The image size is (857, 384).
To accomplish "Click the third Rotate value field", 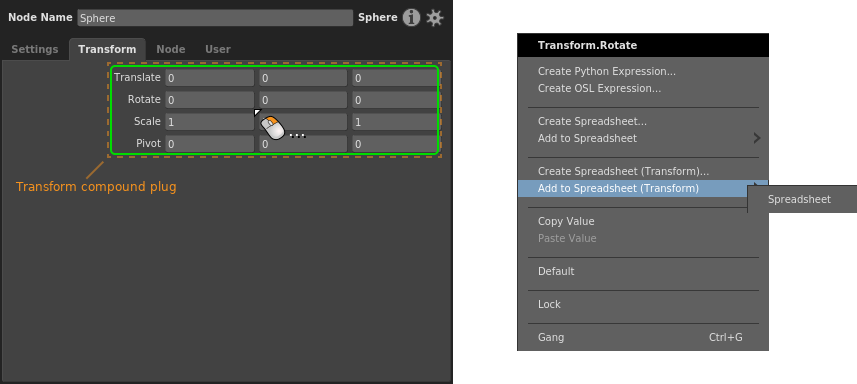I will pyautogui.click(x=395, y=99).
